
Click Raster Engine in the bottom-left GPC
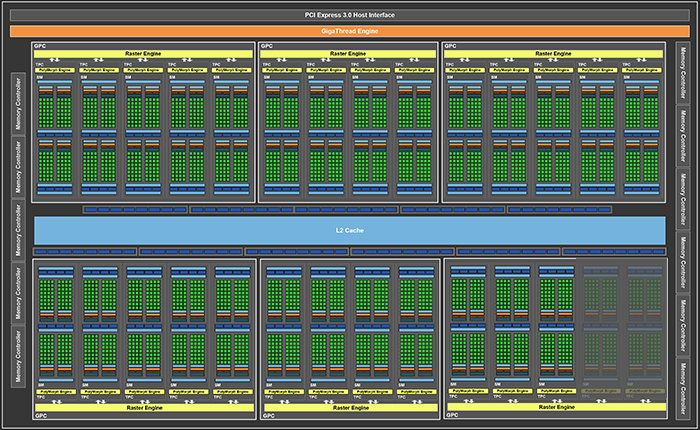pos(144,408)
